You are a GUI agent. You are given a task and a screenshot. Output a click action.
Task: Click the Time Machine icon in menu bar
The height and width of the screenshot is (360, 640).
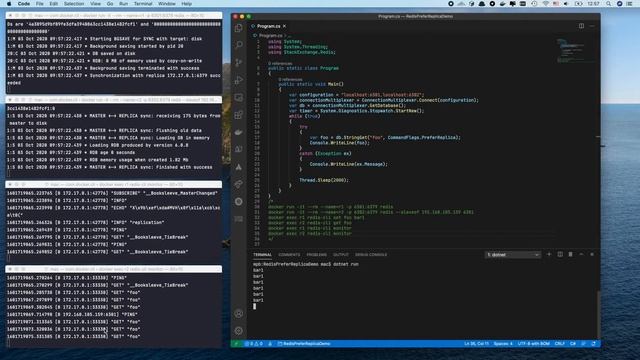coord(534,4)
